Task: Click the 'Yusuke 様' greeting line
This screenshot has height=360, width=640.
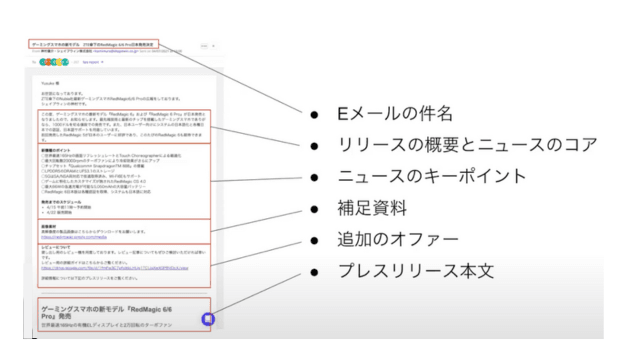Action: pyautogui.click(x=50, y=83)
